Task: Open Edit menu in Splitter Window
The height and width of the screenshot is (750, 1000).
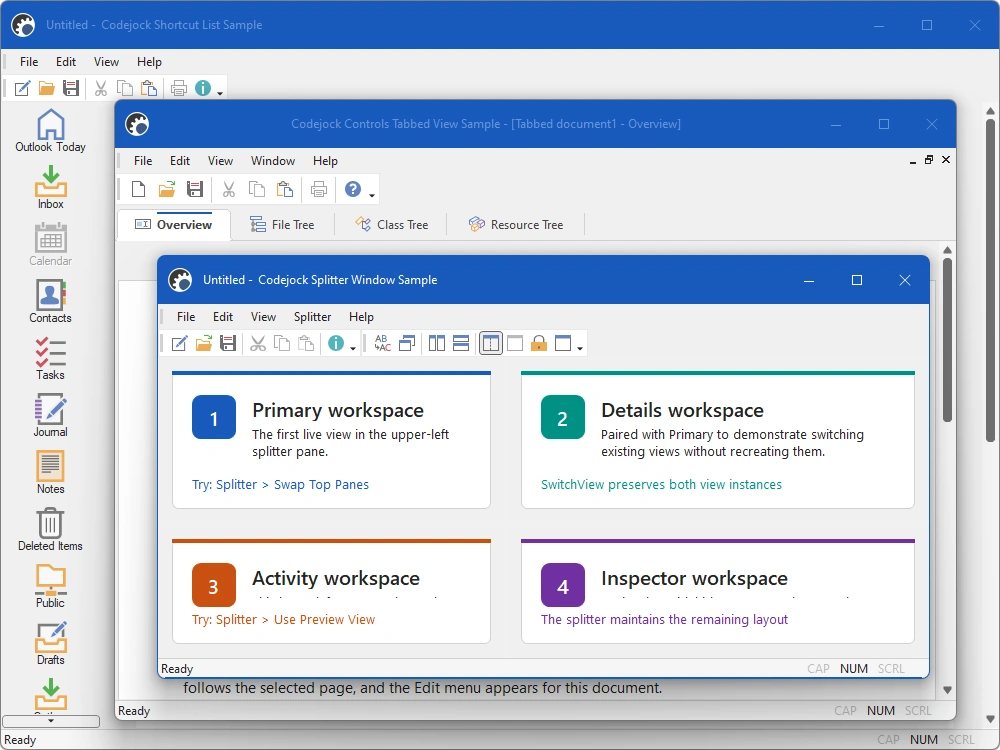Action: pyautogui.click(x=223, y=317)
